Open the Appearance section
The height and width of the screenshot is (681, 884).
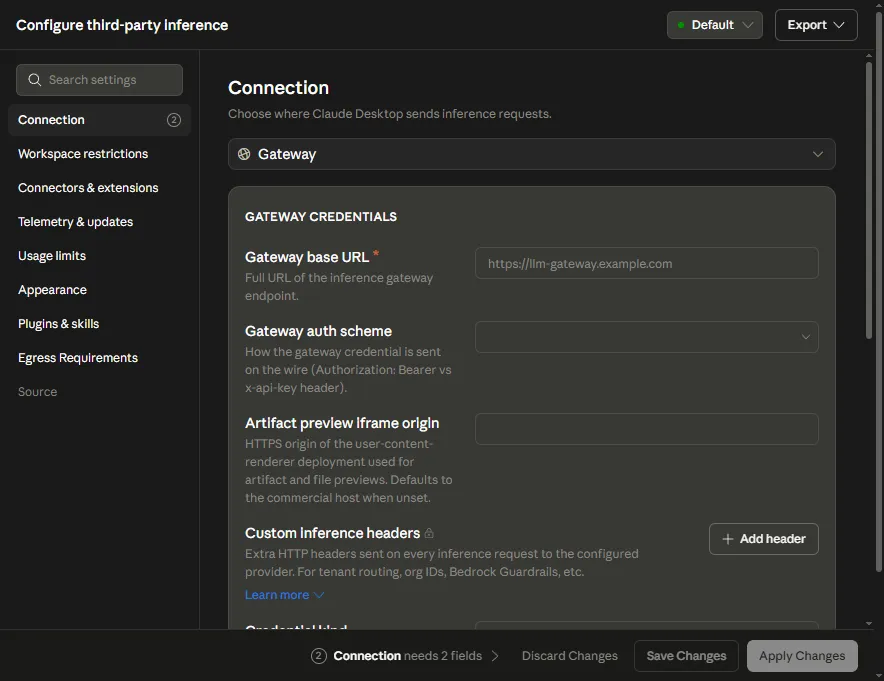[x=52, y=290]
